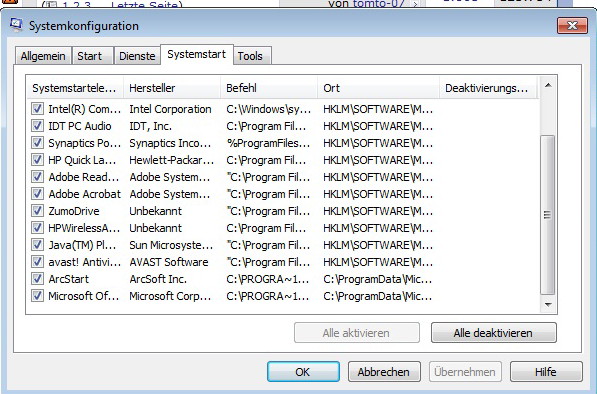This screenshot has width=597, height=394.
Task: Click the C:\PROGRA~1... command in Microsoft Of... row
Action: pos(268,296)
